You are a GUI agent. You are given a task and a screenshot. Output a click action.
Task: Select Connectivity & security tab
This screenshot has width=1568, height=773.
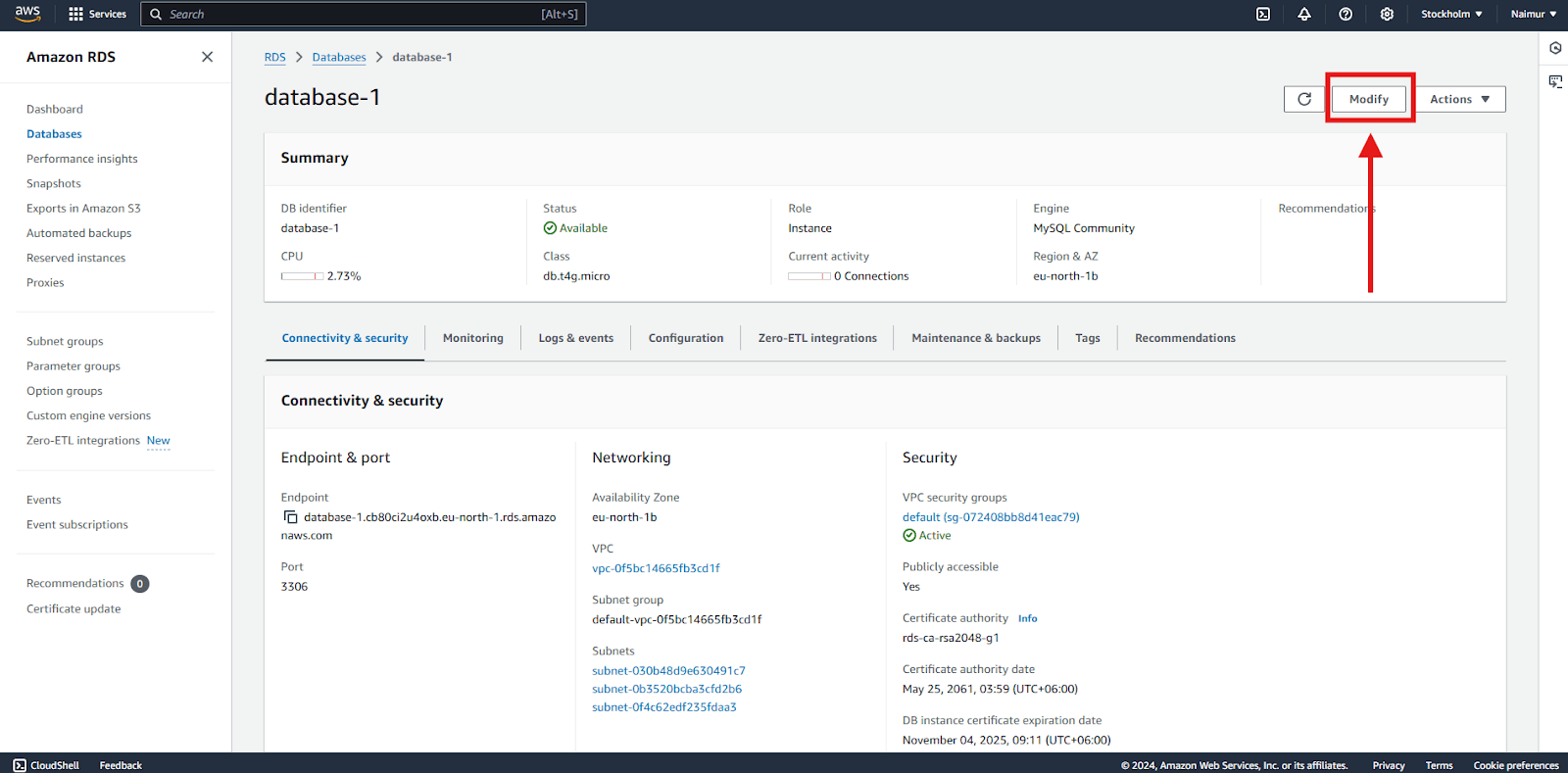pos(345,338)
